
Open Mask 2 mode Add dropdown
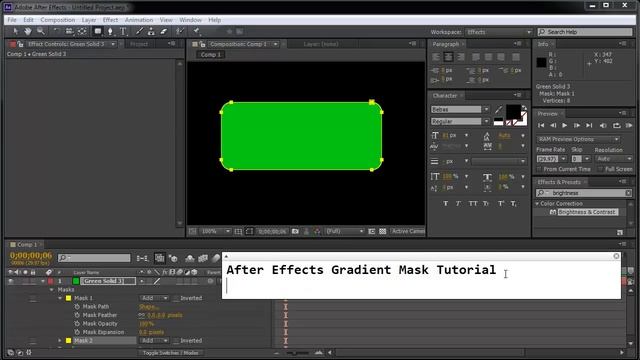click(154, 340)
